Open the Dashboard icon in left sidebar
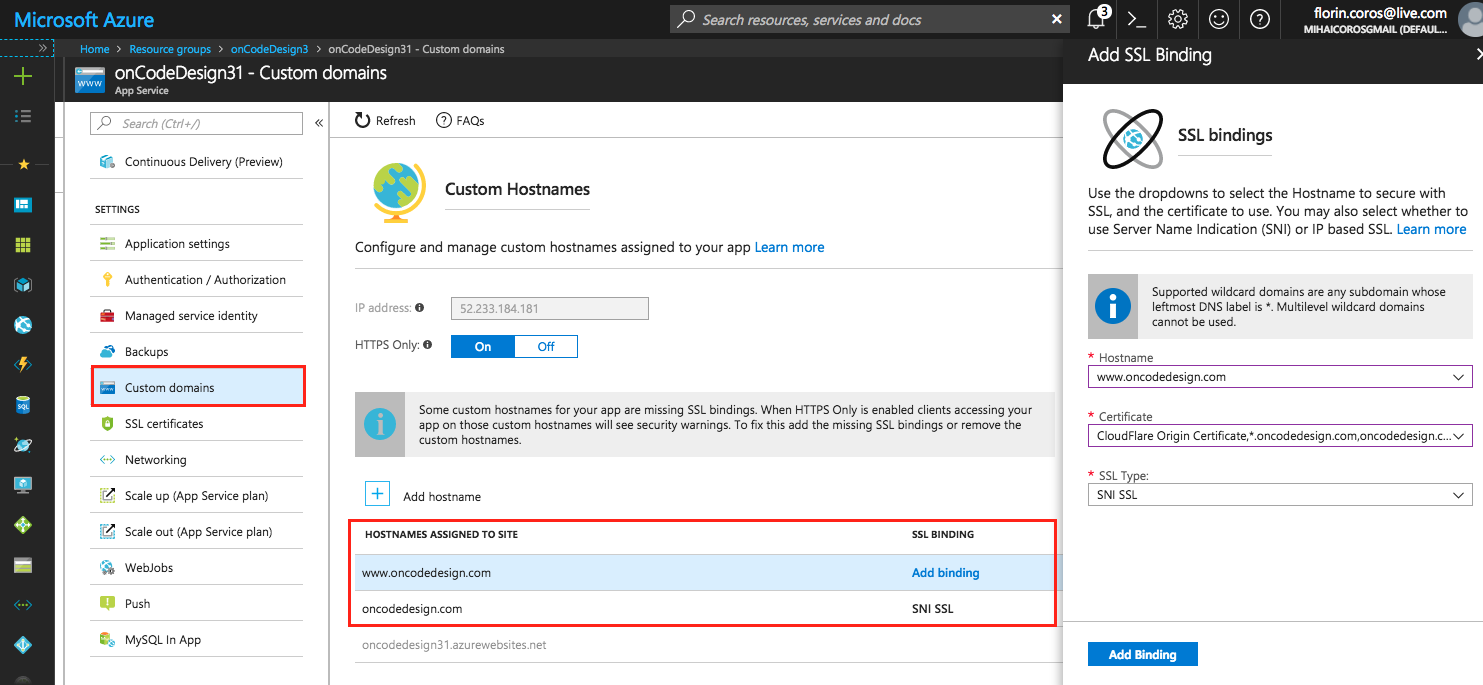1483x685 pixels. pyautogui.click(x=22, y=205)
